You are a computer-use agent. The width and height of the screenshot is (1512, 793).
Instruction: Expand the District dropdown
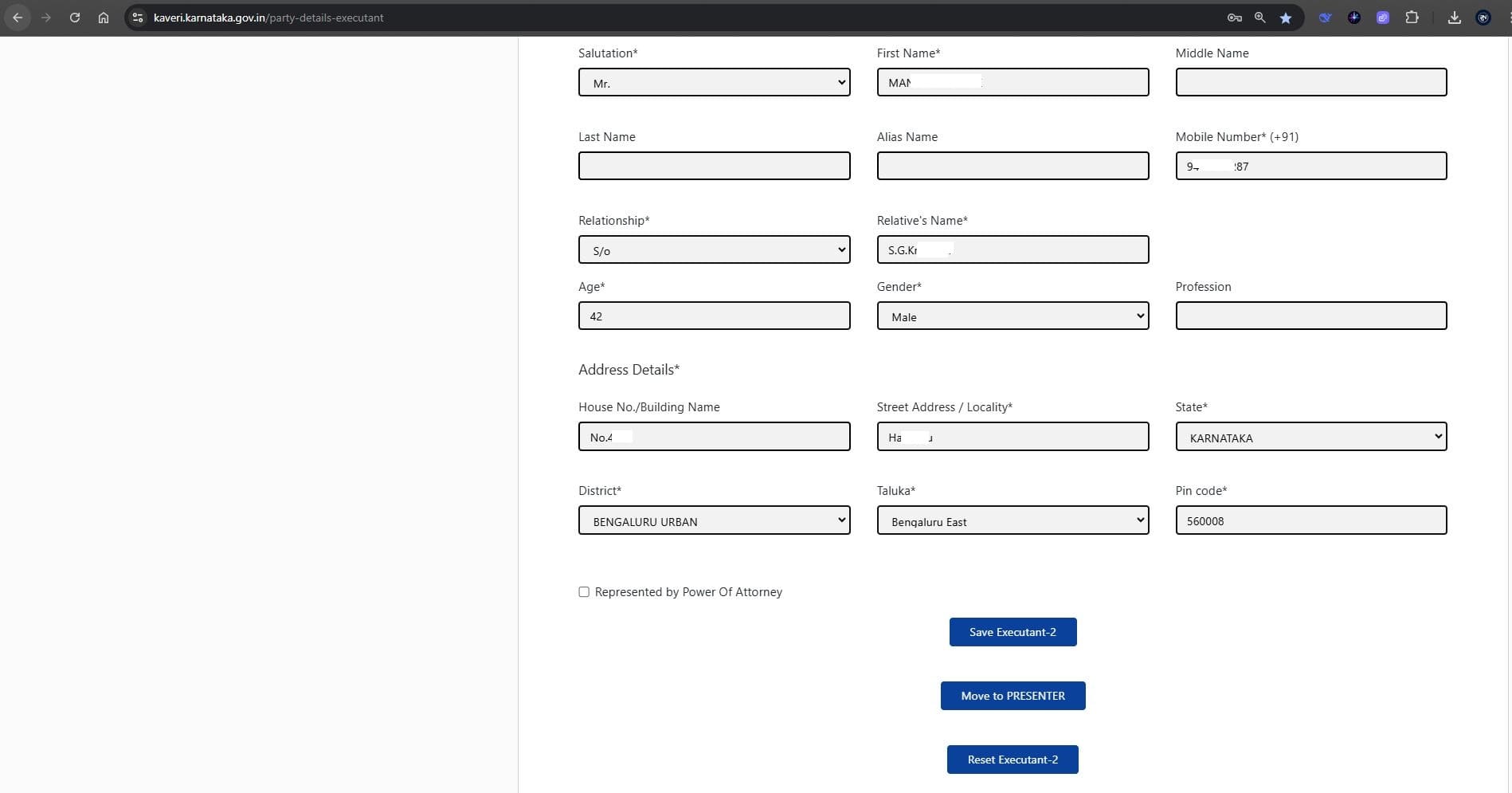pyautogui.click(x=714, y=521)
